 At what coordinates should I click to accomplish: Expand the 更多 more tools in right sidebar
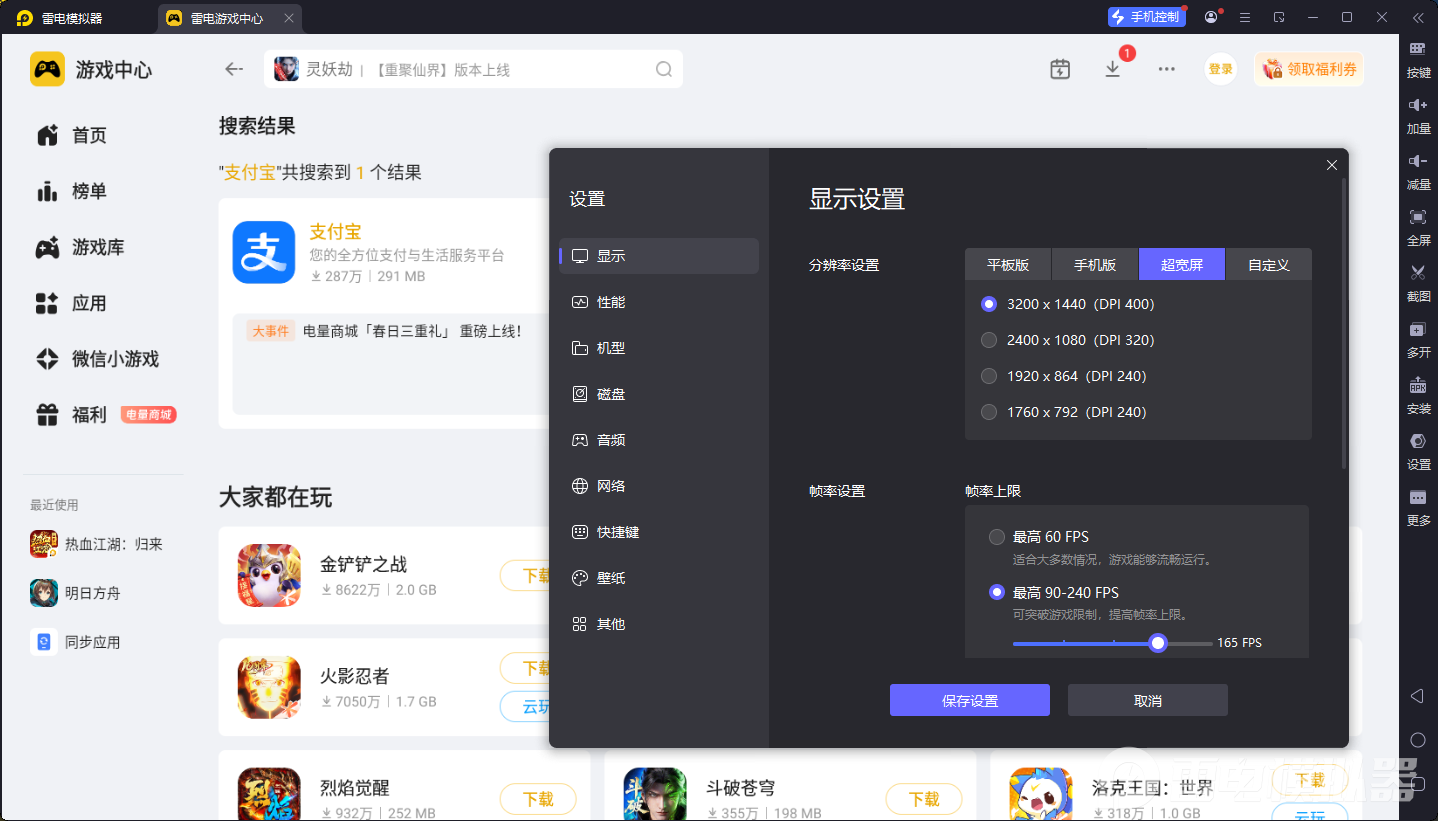pyautogui.click(x=1418, y=498)
